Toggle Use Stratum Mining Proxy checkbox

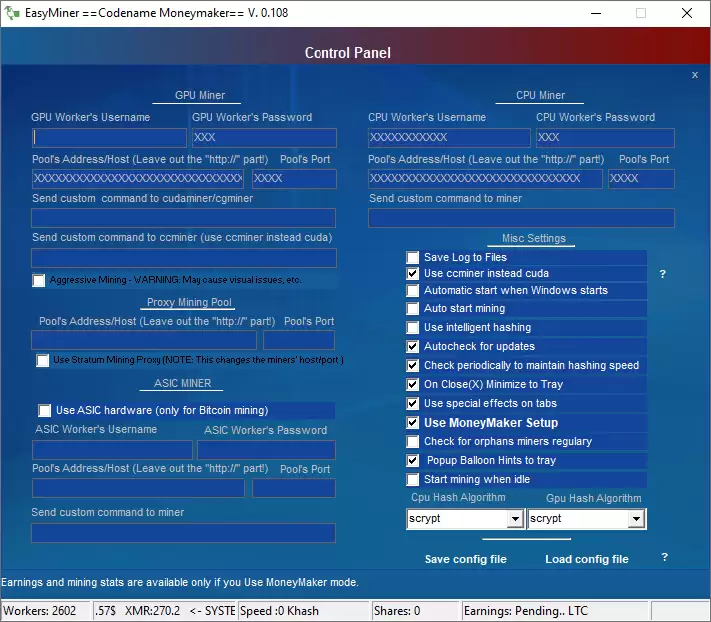tap(43, 361)
